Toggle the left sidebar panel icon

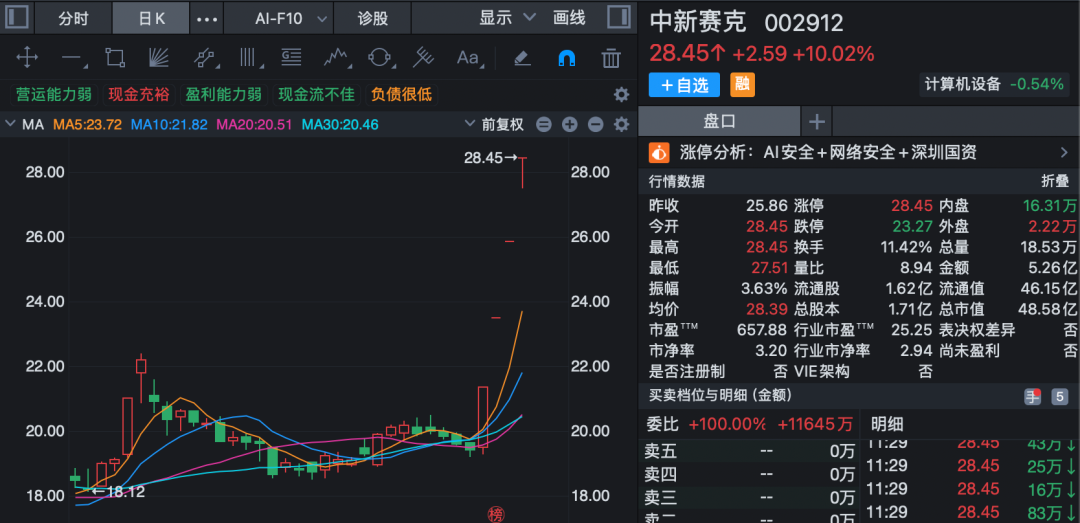click(x=17, y=17)
